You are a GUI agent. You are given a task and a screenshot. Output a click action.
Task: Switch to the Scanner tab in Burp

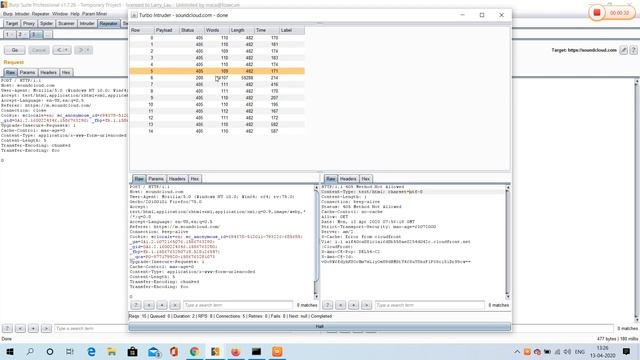[x=66, y=24]
